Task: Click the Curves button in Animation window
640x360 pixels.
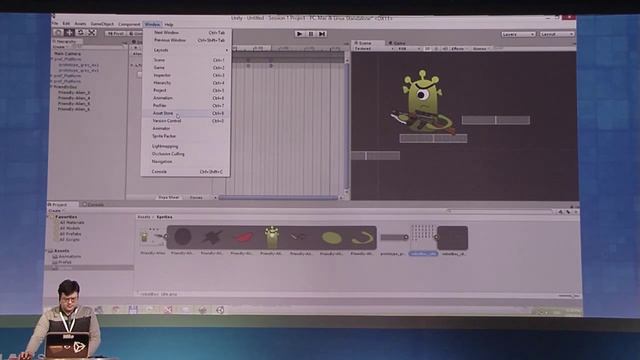Action: point(196,197)
